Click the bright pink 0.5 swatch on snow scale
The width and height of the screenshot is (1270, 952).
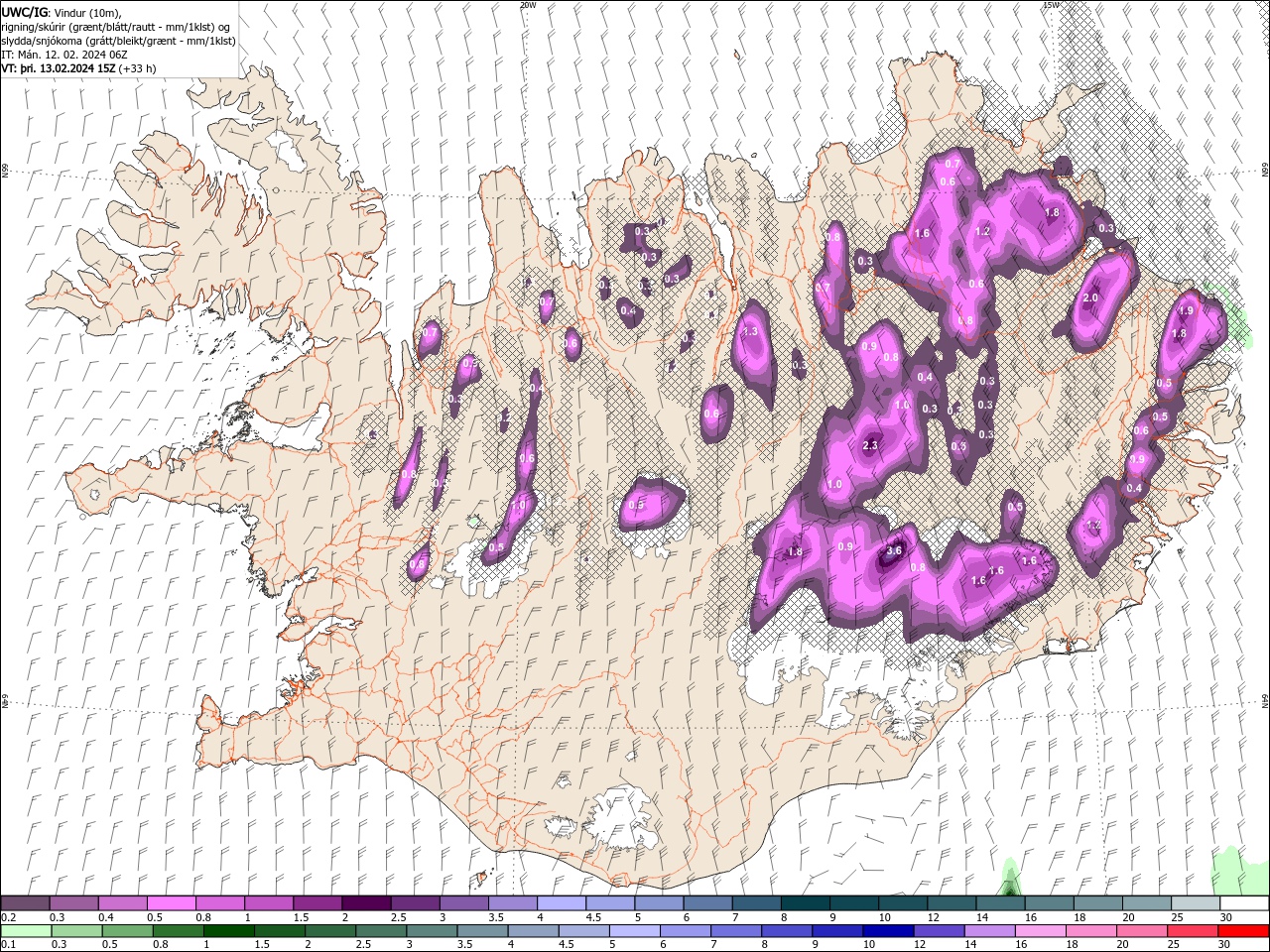pyautogui.click(x=171, y=903)
